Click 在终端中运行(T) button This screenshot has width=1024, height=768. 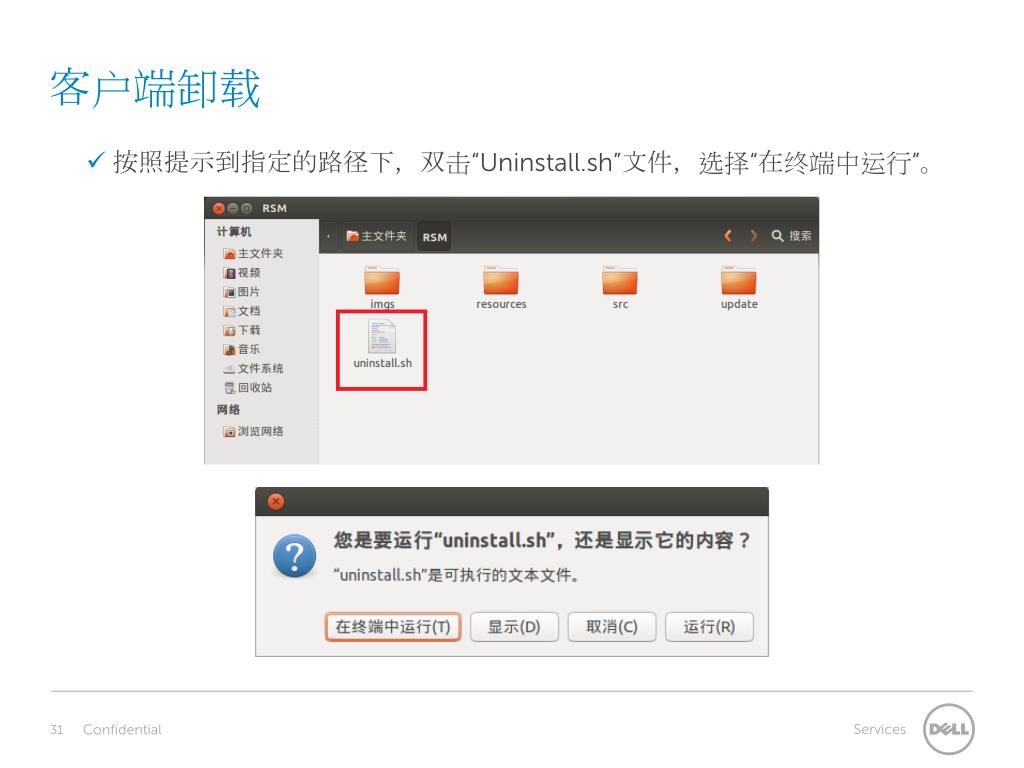pyautogui.click(x=393, y=627)
